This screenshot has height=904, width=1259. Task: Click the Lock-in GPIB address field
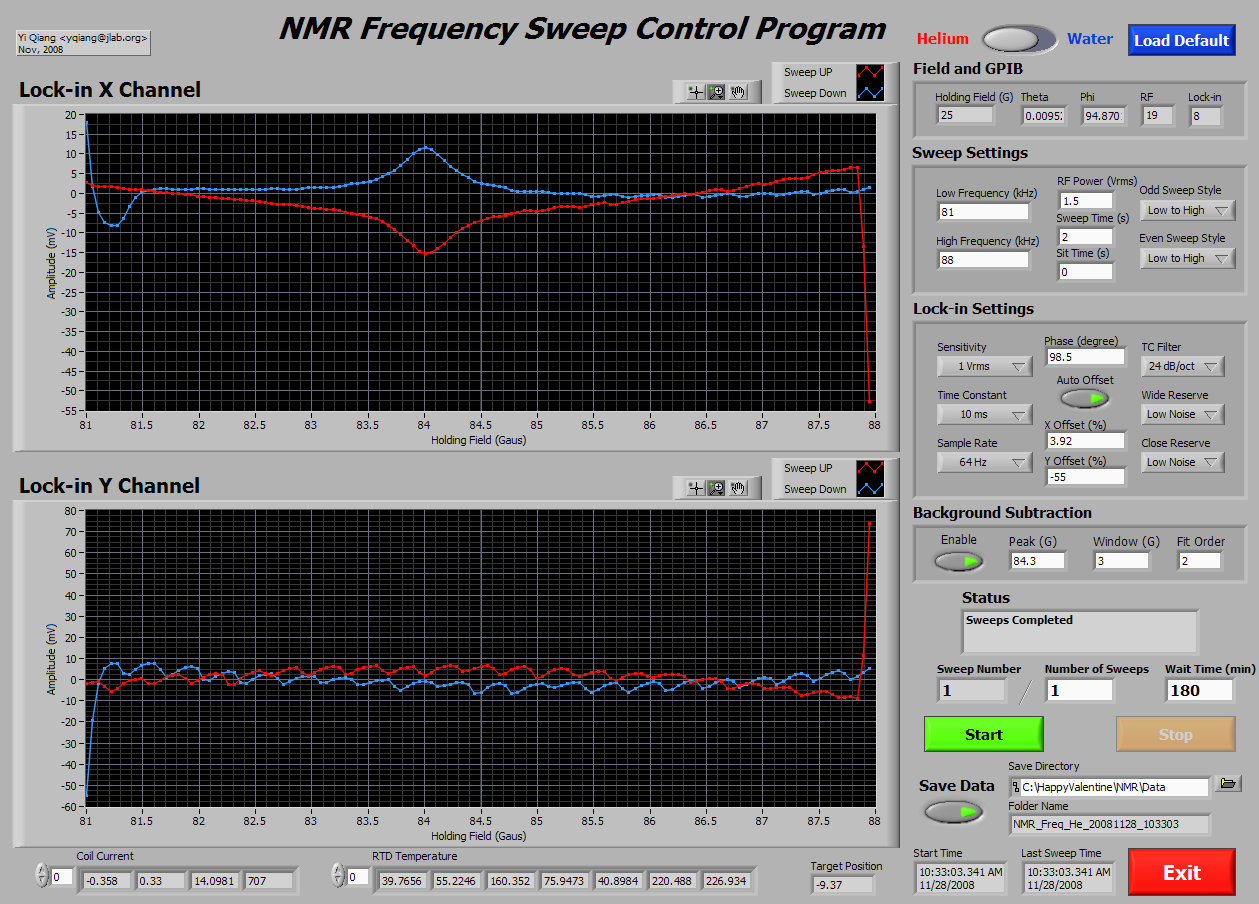pyautogui.click(x=1205, y=115)
